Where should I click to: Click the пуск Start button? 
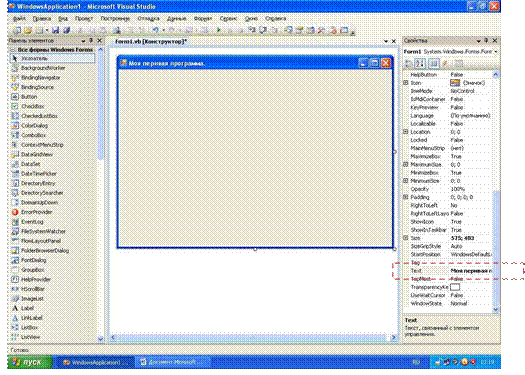pyautogui.click(x=29, y=362)
